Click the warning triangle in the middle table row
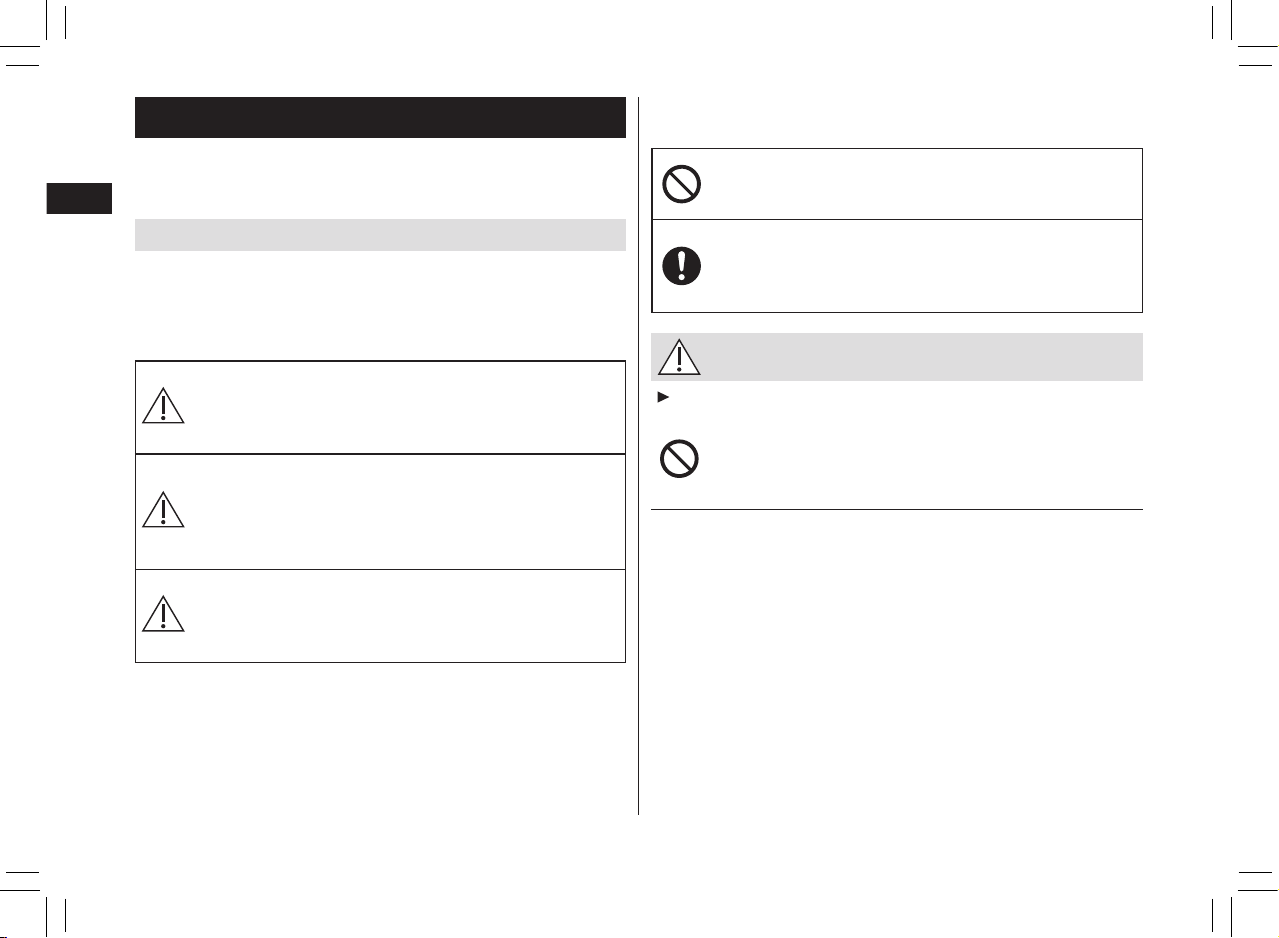The width and height of the screenshot is (1279, 938). tap(163, 509)
